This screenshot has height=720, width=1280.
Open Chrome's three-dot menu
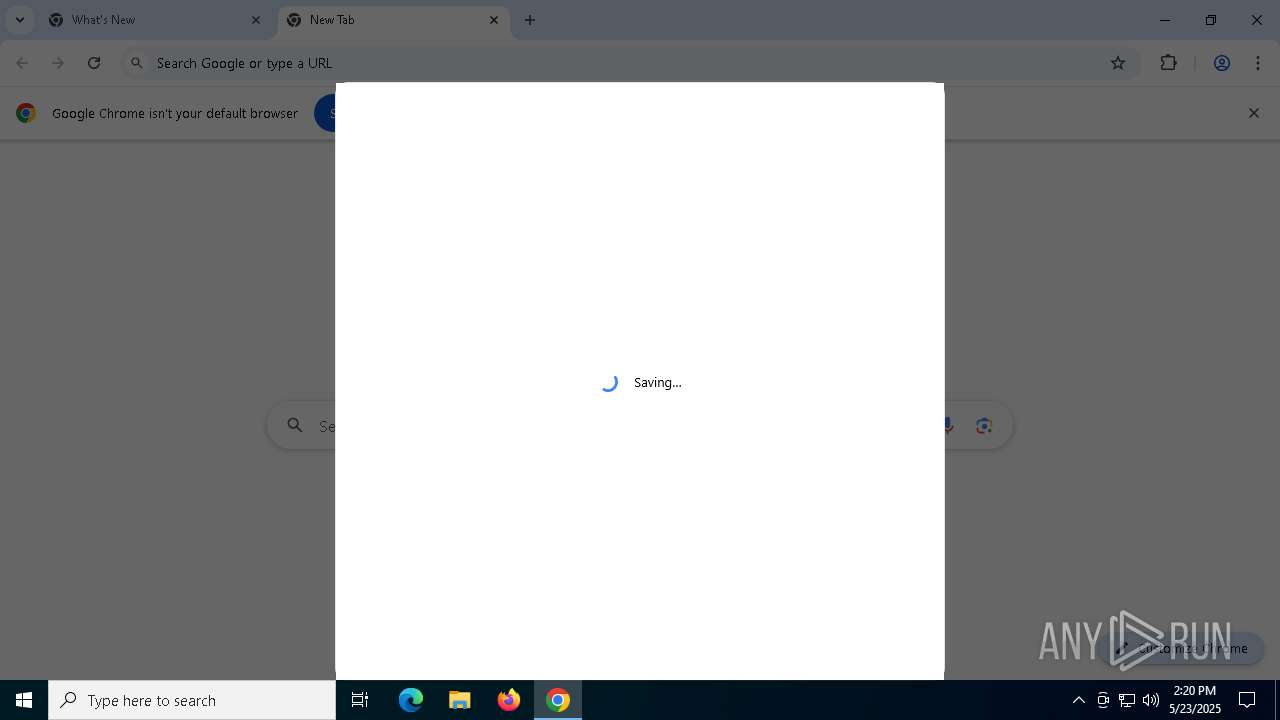(1258, 63)
